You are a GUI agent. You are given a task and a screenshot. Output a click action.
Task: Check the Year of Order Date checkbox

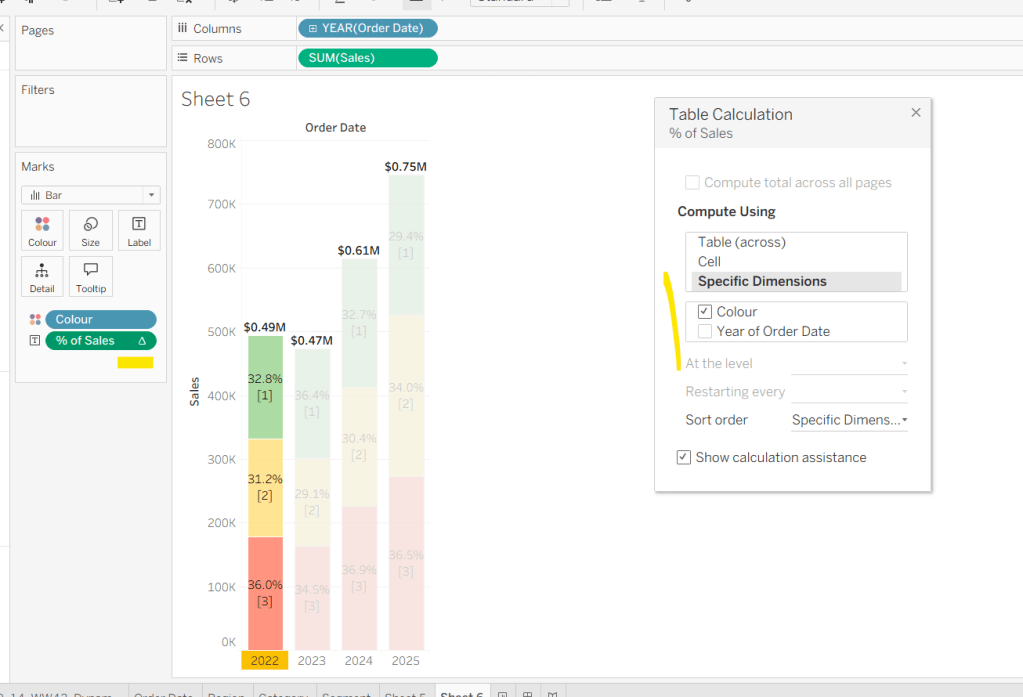tap(704, 331)
